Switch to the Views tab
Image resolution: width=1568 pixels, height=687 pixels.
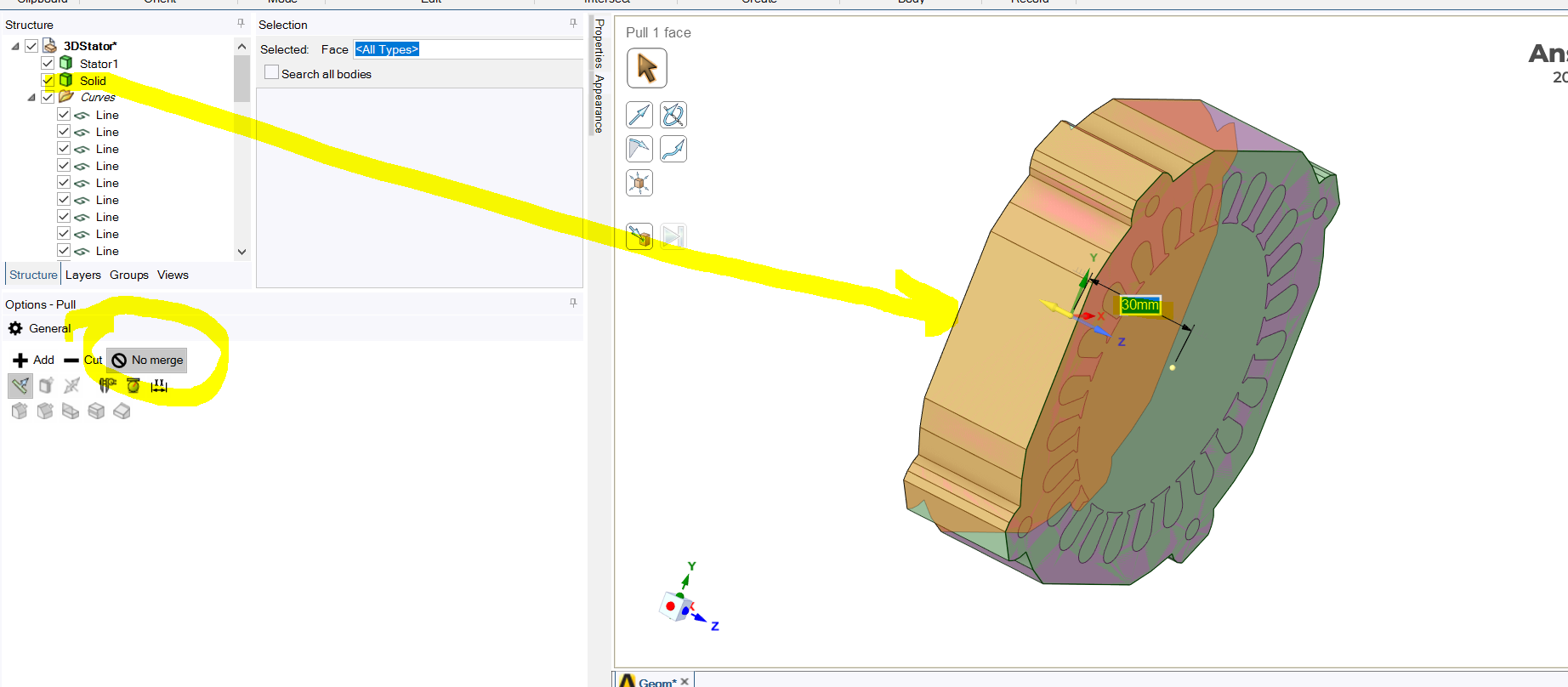[173, 275]
